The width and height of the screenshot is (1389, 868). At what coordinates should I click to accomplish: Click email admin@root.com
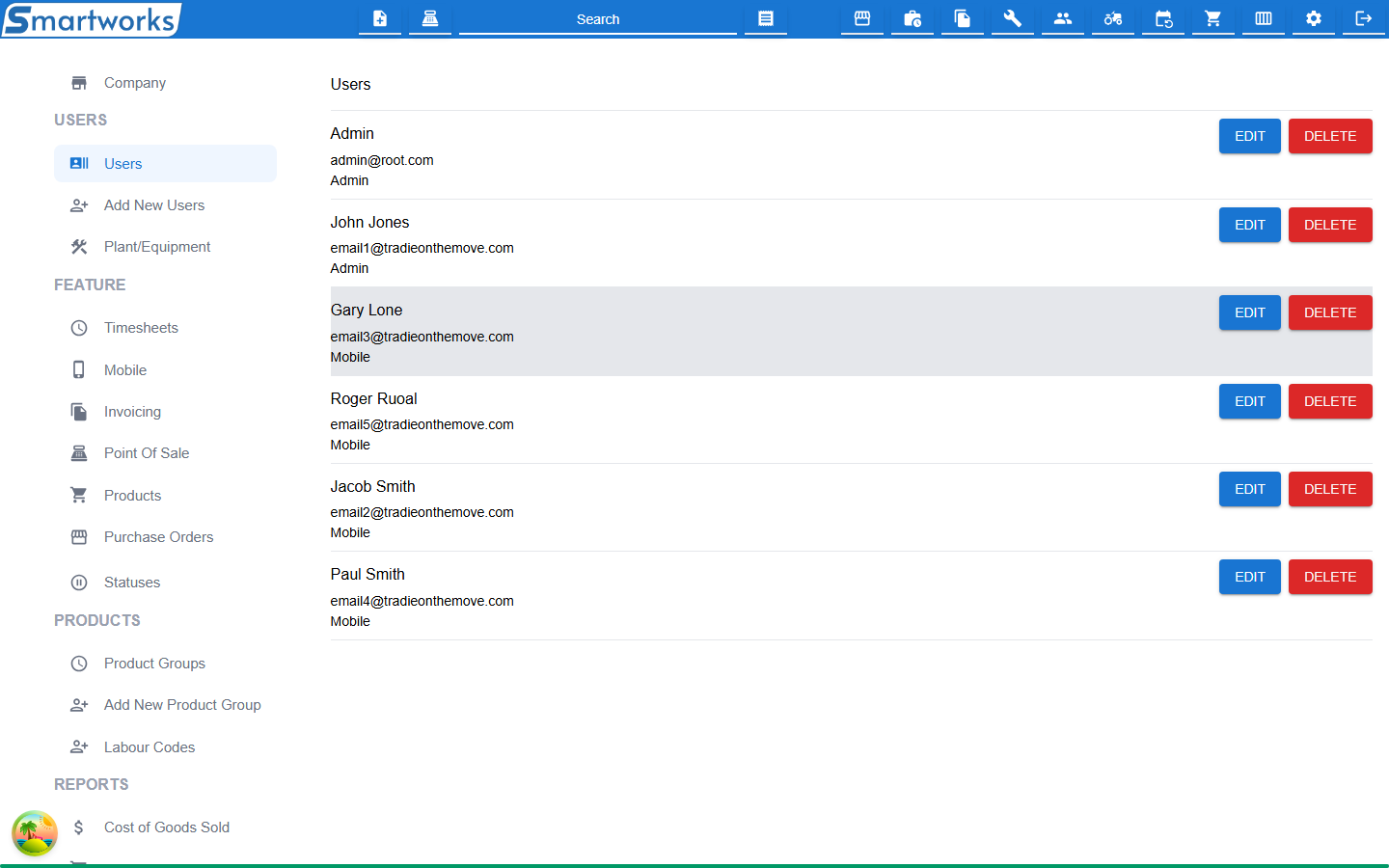[382, 160]
